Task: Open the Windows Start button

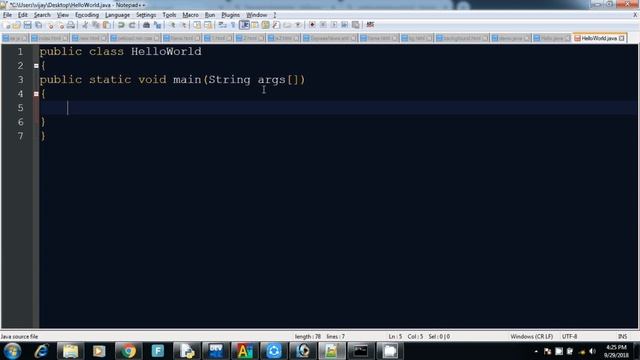Action: tap(12, 351)
